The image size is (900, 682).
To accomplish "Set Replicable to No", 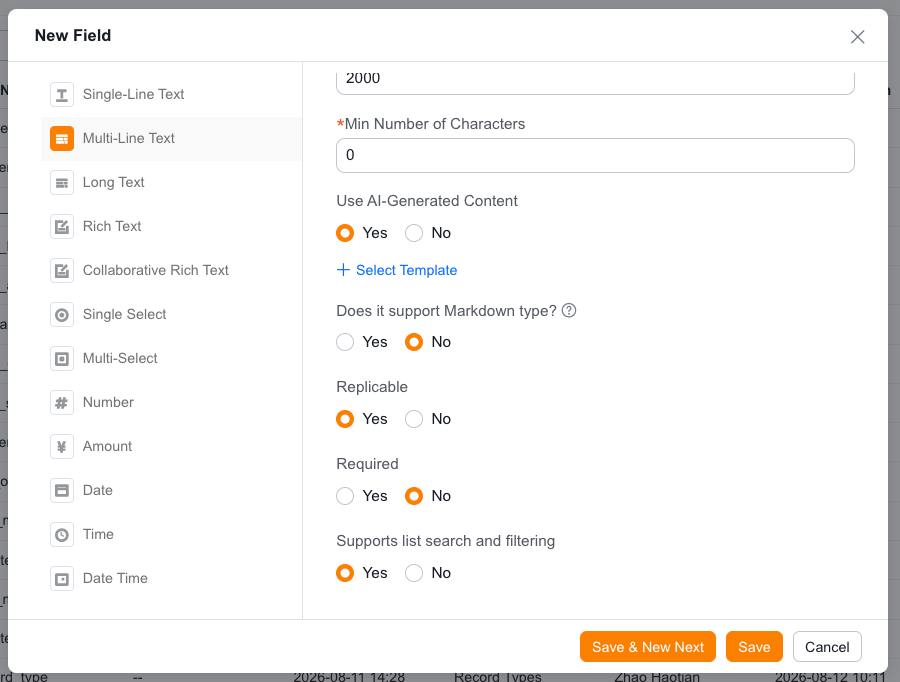I will [x=414, y=419].
